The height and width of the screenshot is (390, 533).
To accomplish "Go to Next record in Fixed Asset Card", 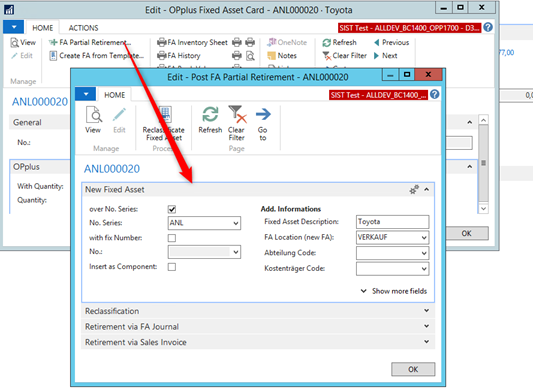I will (385, 55).
